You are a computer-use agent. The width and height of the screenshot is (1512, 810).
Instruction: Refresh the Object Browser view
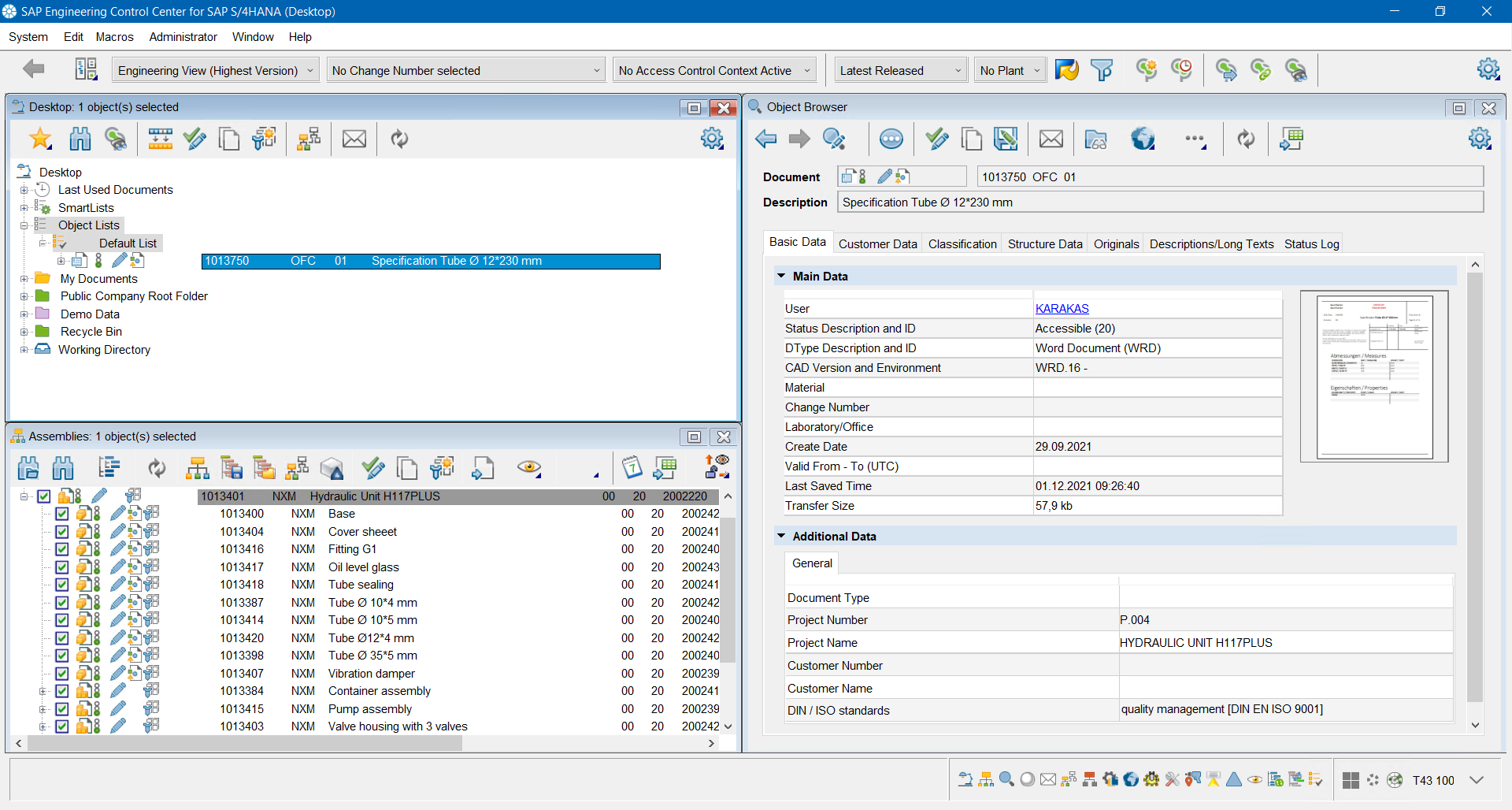tap(1246, 139)
